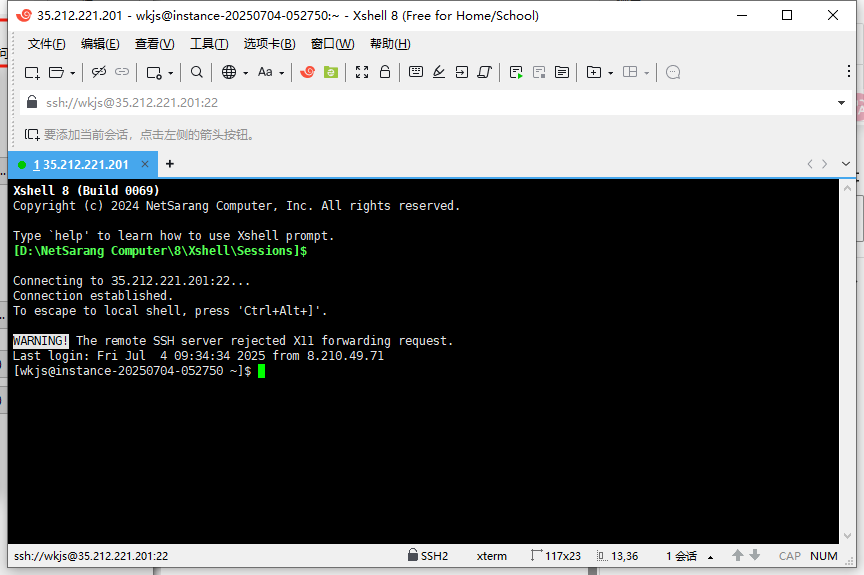Open the 帮助(H) menu
Viewport: 864px width, 575px height.
pyautogui.click(x=390, y=44)
